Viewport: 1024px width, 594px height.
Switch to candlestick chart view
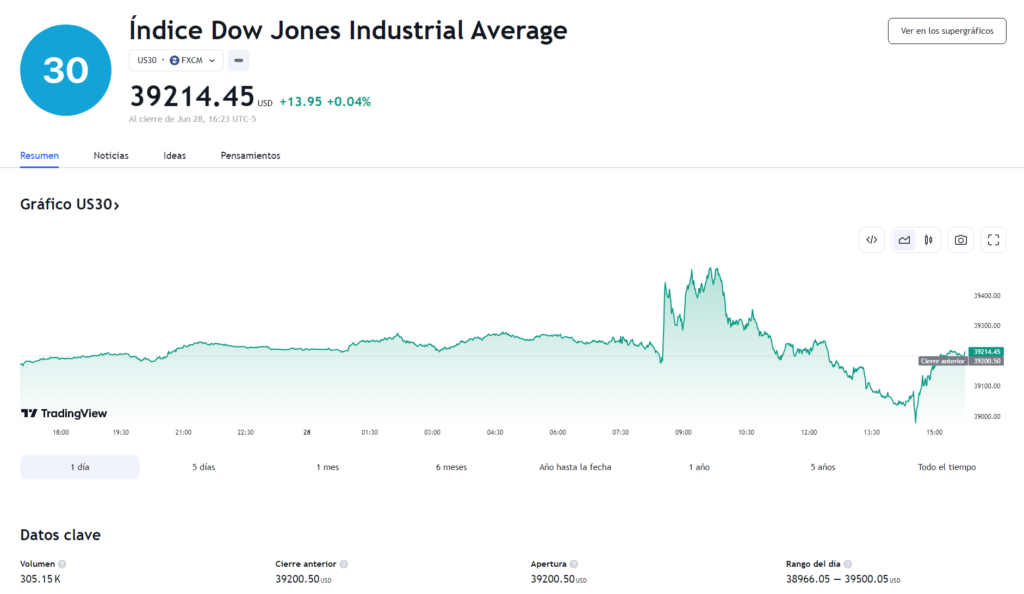point(928,240)
